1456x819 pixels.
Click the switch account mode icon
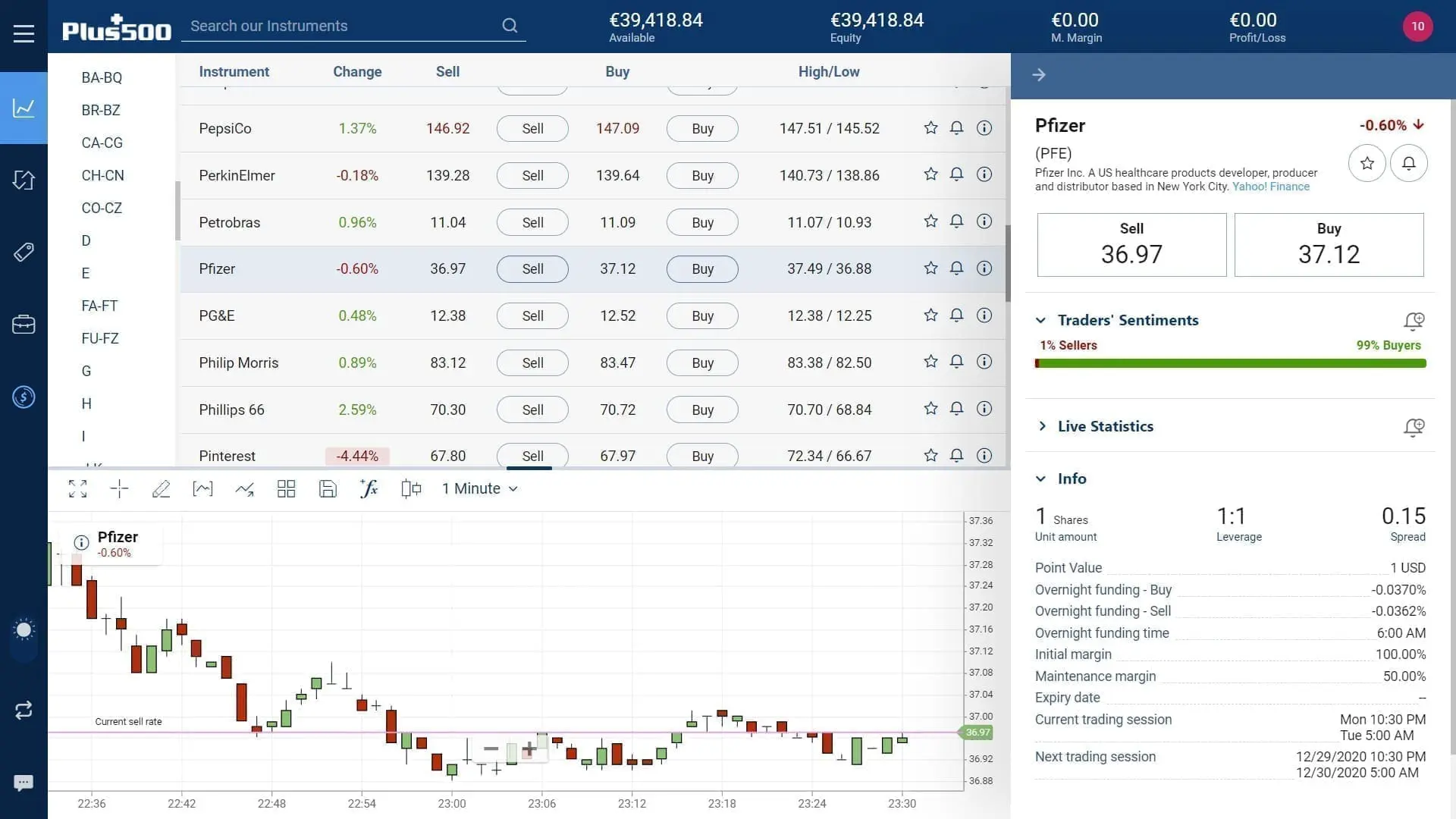(24, 710)
